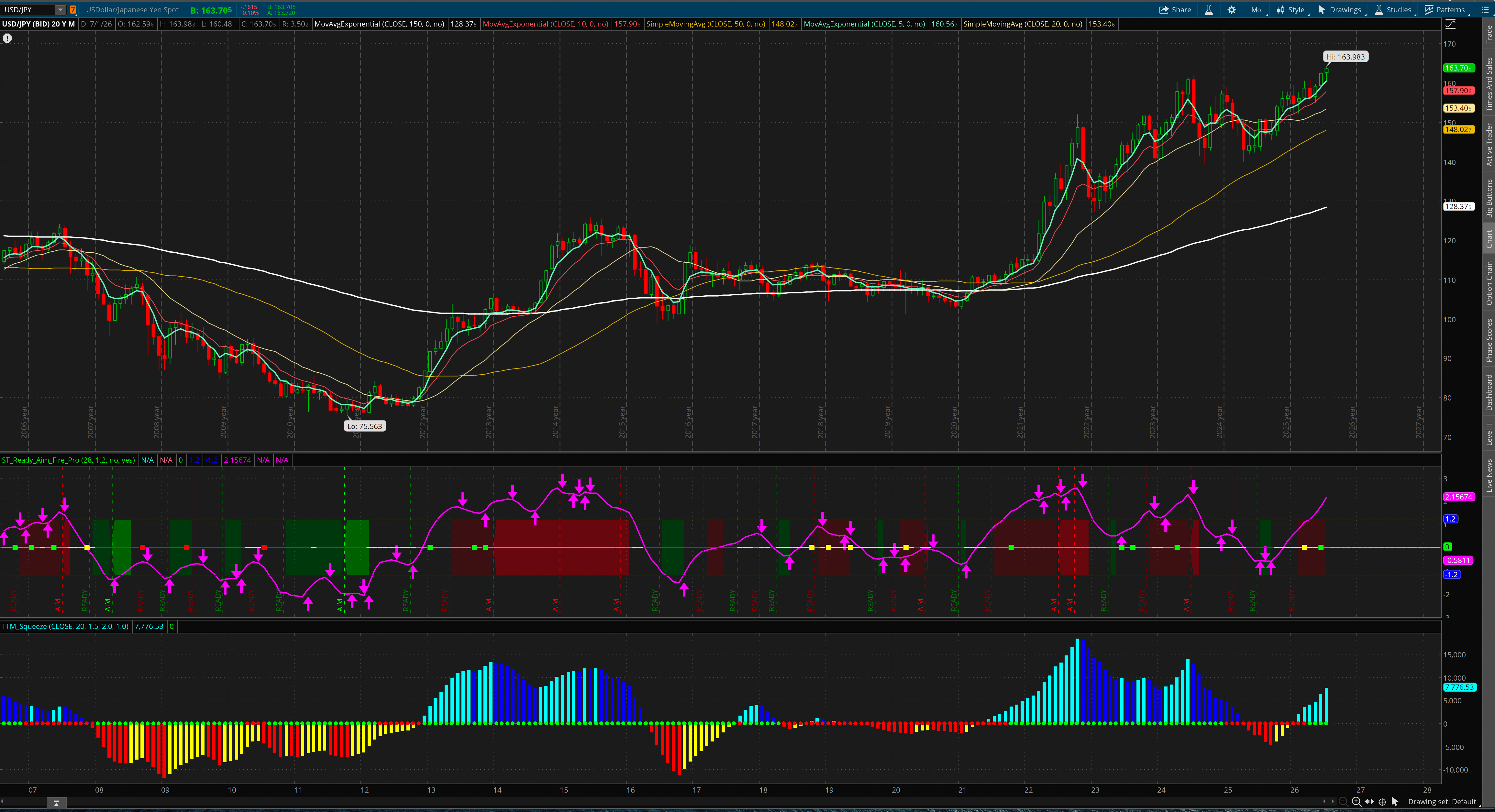Click the MovAvgExponential (CLOSE, 10, 0, no) label
The height and width of the screenshot is (812, 1495).
[546, 24]
